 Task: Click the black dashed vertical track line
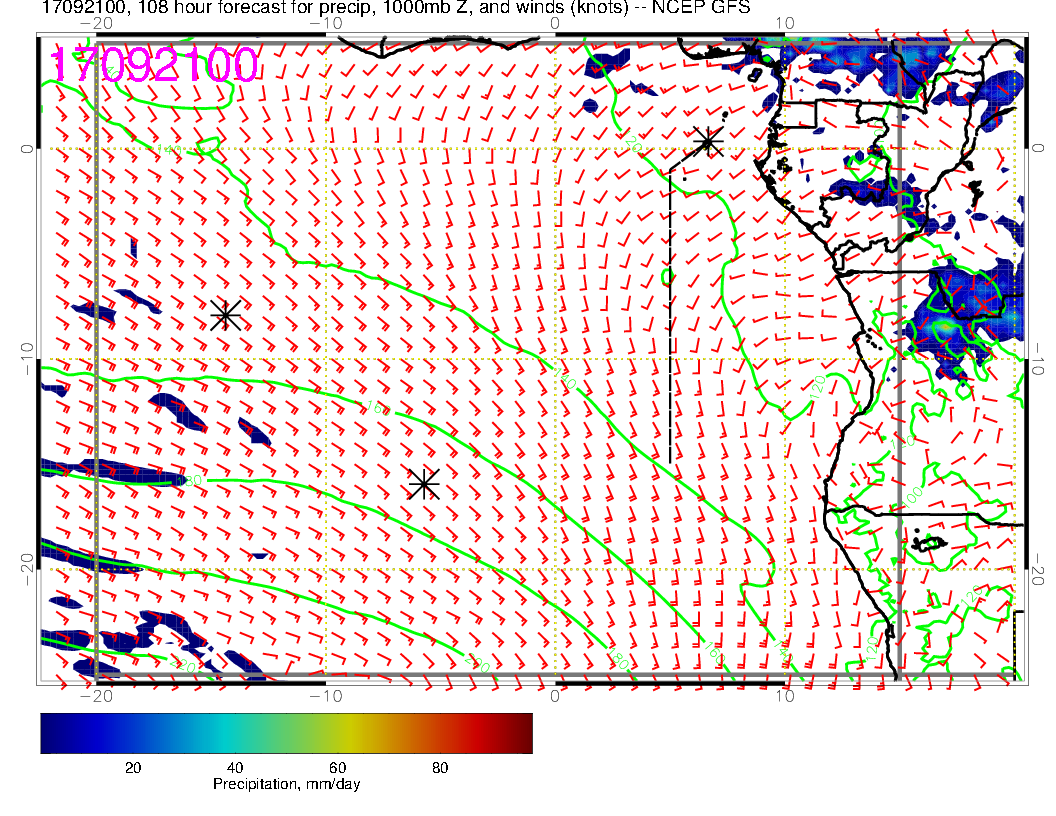(x=669, y=320)
